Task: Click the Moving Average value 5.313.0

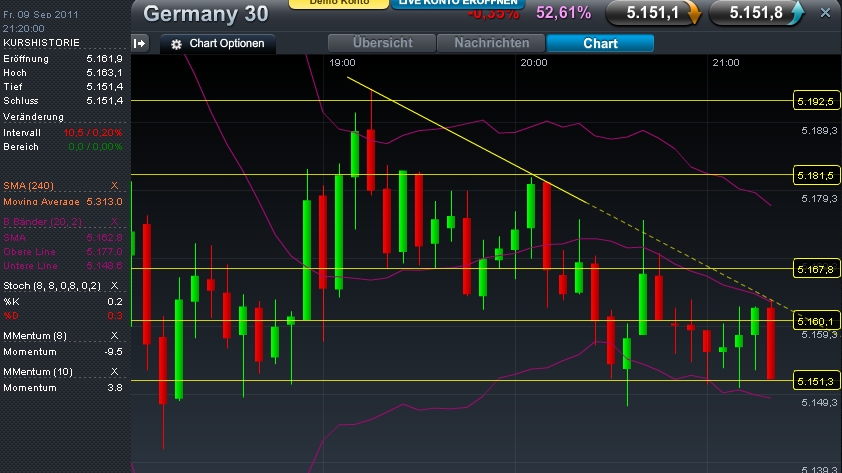Action: coord(104,202)
